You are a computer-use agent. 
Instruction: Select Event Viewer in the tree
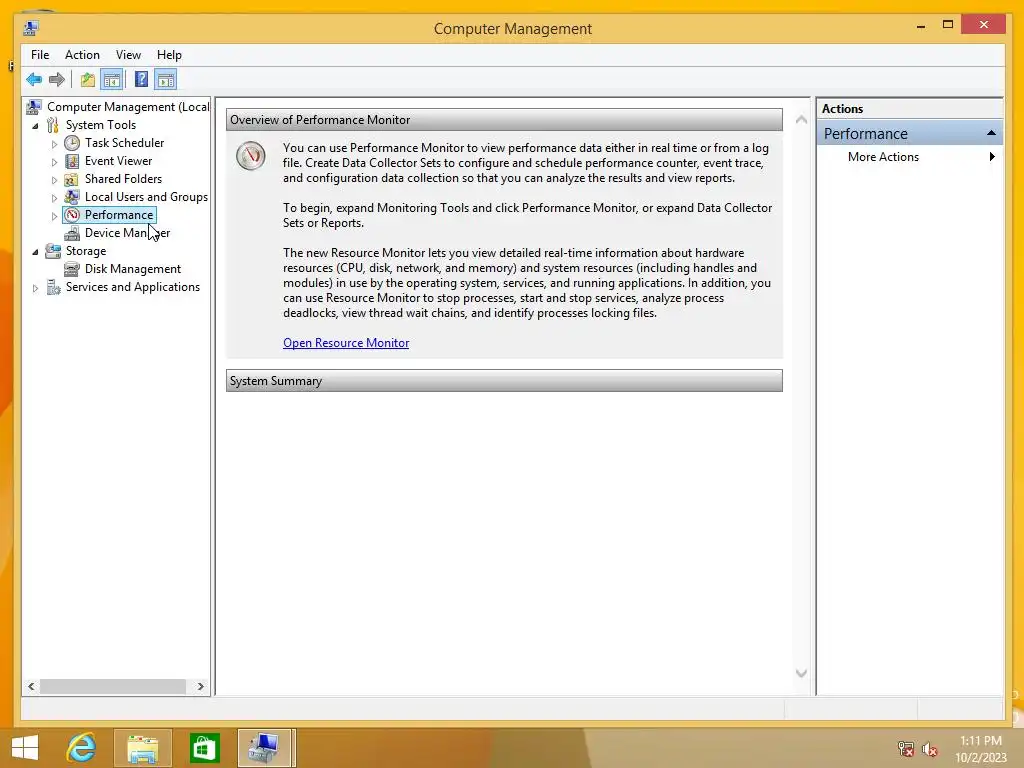[118, 161]
